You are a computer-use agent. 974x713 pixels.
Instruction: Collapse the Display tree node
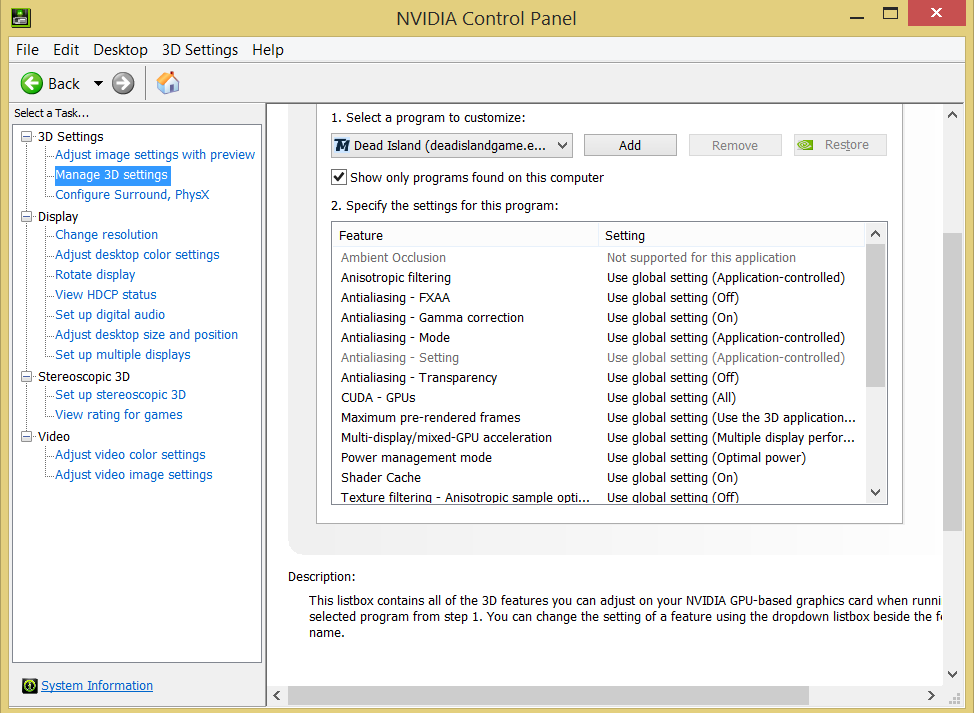pos(27,216)
